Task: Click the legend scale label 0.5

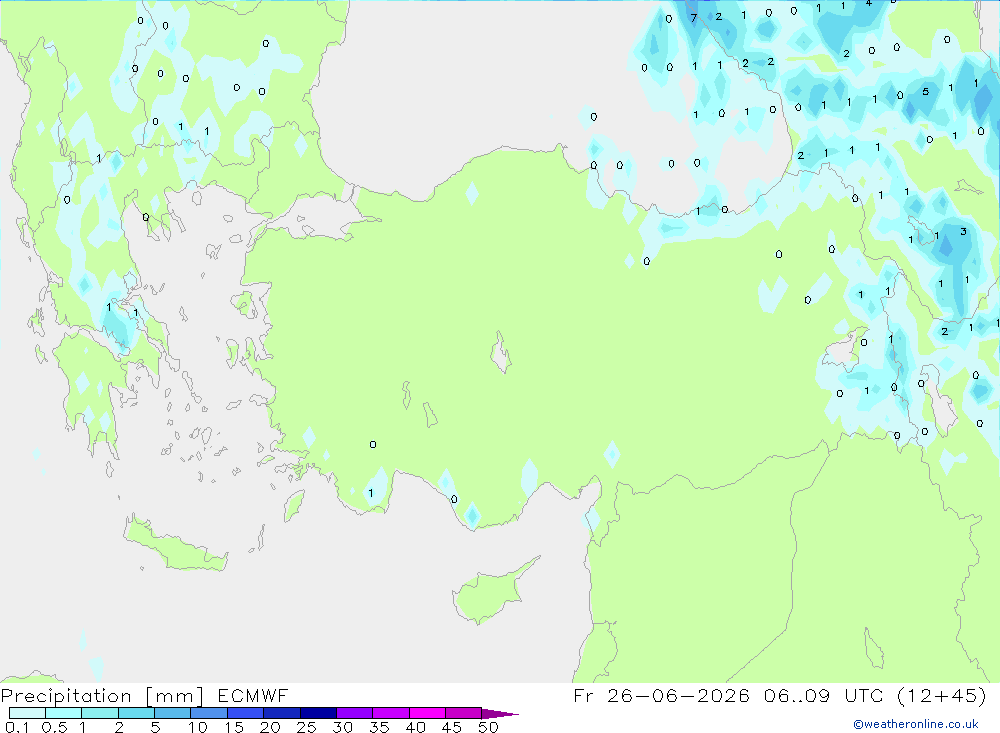Action: [54, 727]
